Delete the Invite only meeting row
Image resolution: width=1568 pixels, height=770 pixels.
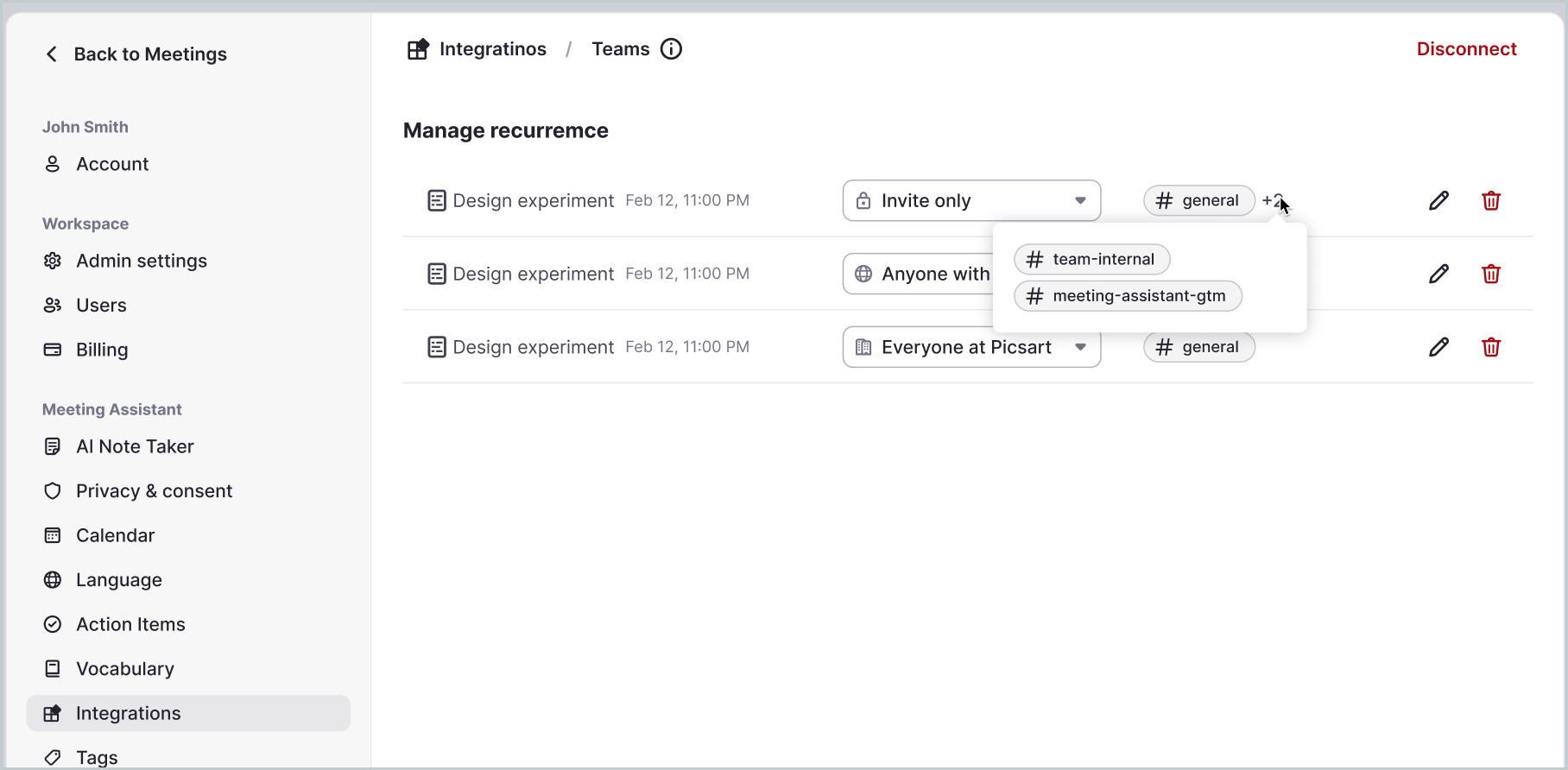coord(1490,201)
